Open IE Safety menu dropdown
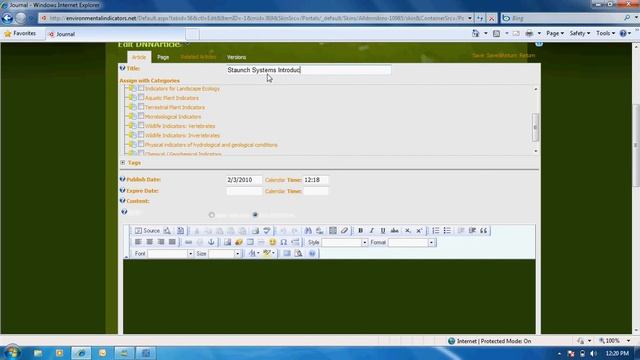The width and height of the screenshot is (640, 360). tap(580, 33)
